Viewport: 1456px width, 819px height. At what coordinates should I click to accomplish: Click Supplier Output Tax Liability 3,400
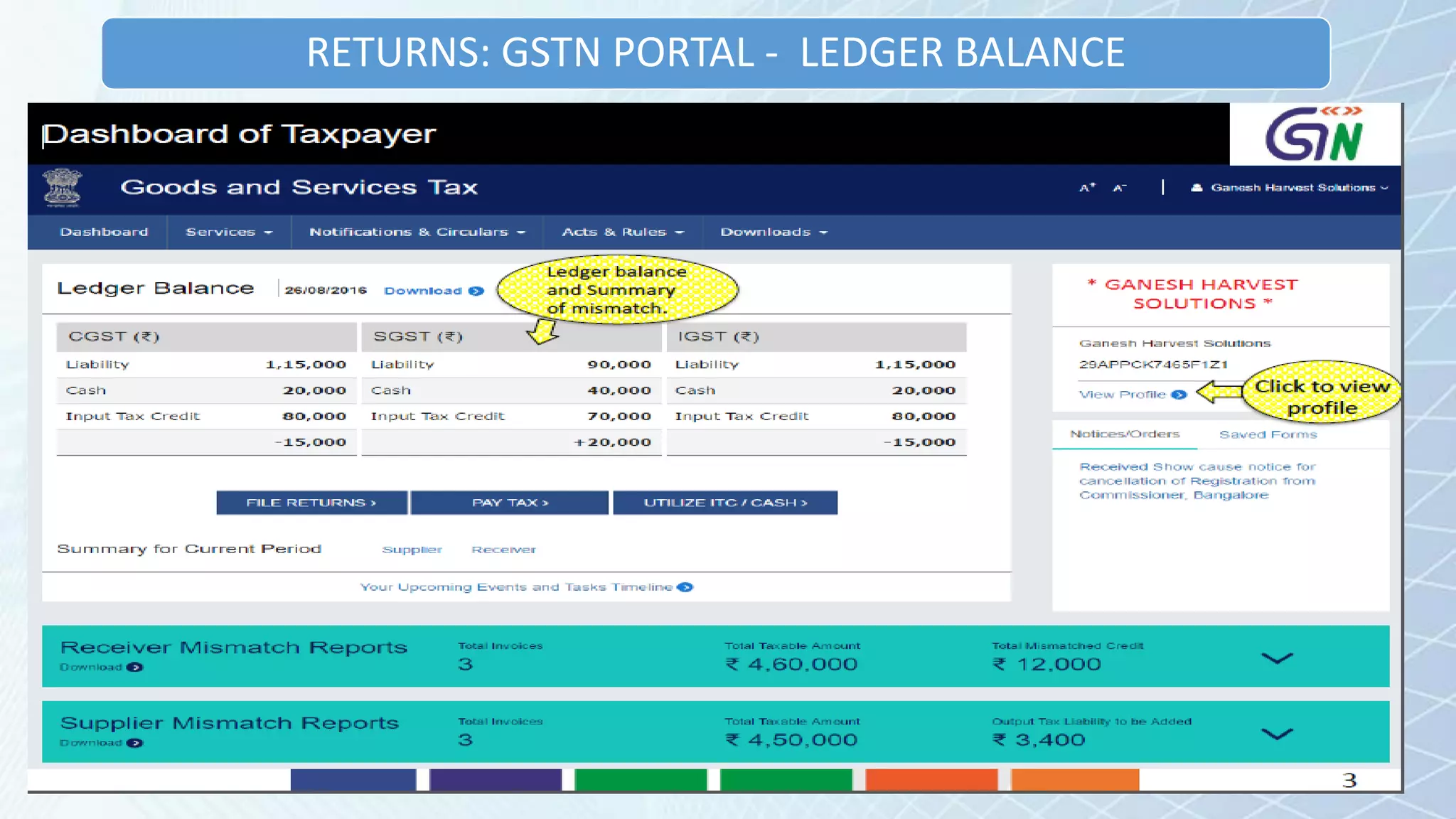pyautogui.click(x=1039, y=740)
